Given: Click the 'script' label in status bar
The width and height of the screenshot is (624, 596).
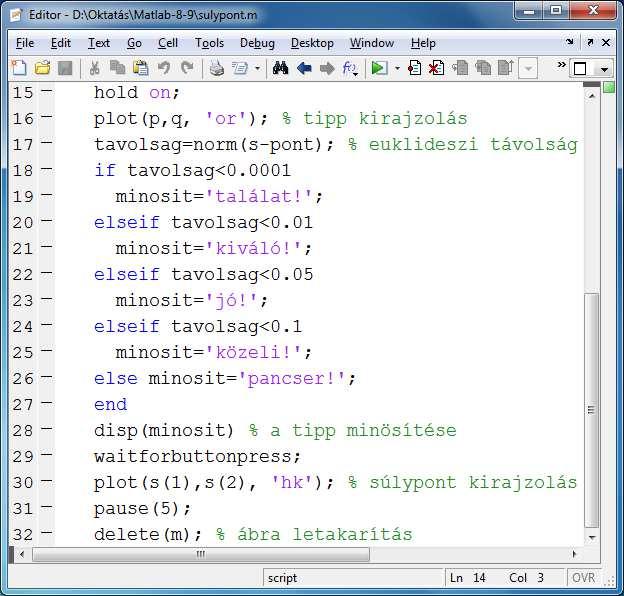Looking at the screenshot, I should tap(282, 578).
